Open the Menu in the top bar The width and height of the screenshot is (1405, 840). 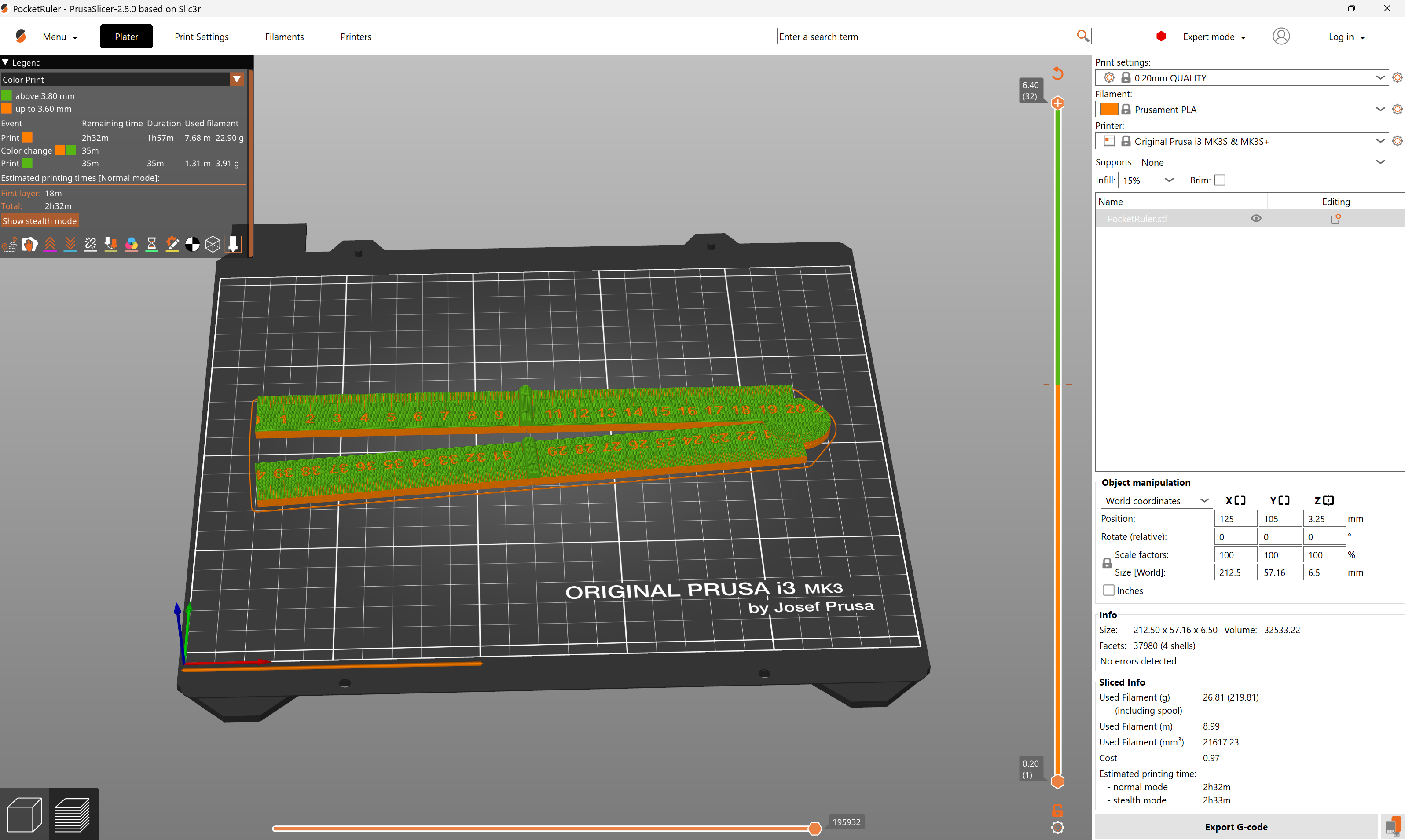(59, 36)
